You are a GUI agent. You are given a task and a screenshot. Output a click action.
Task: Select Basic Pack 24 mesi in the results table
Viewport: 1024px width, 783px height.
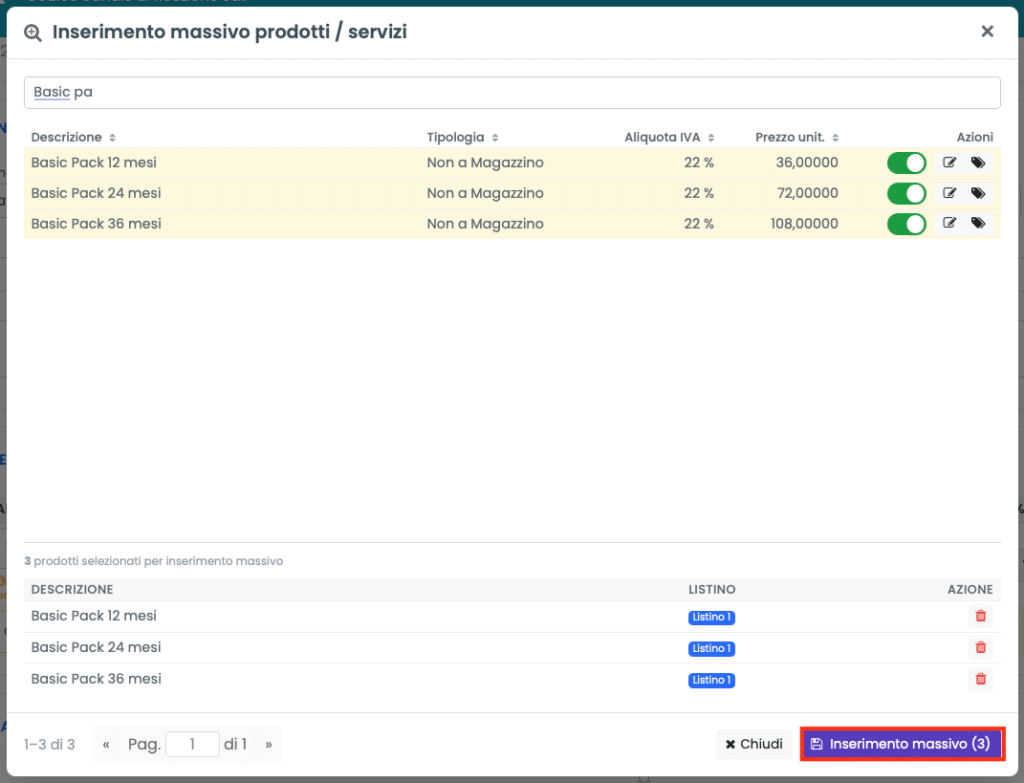95,193
